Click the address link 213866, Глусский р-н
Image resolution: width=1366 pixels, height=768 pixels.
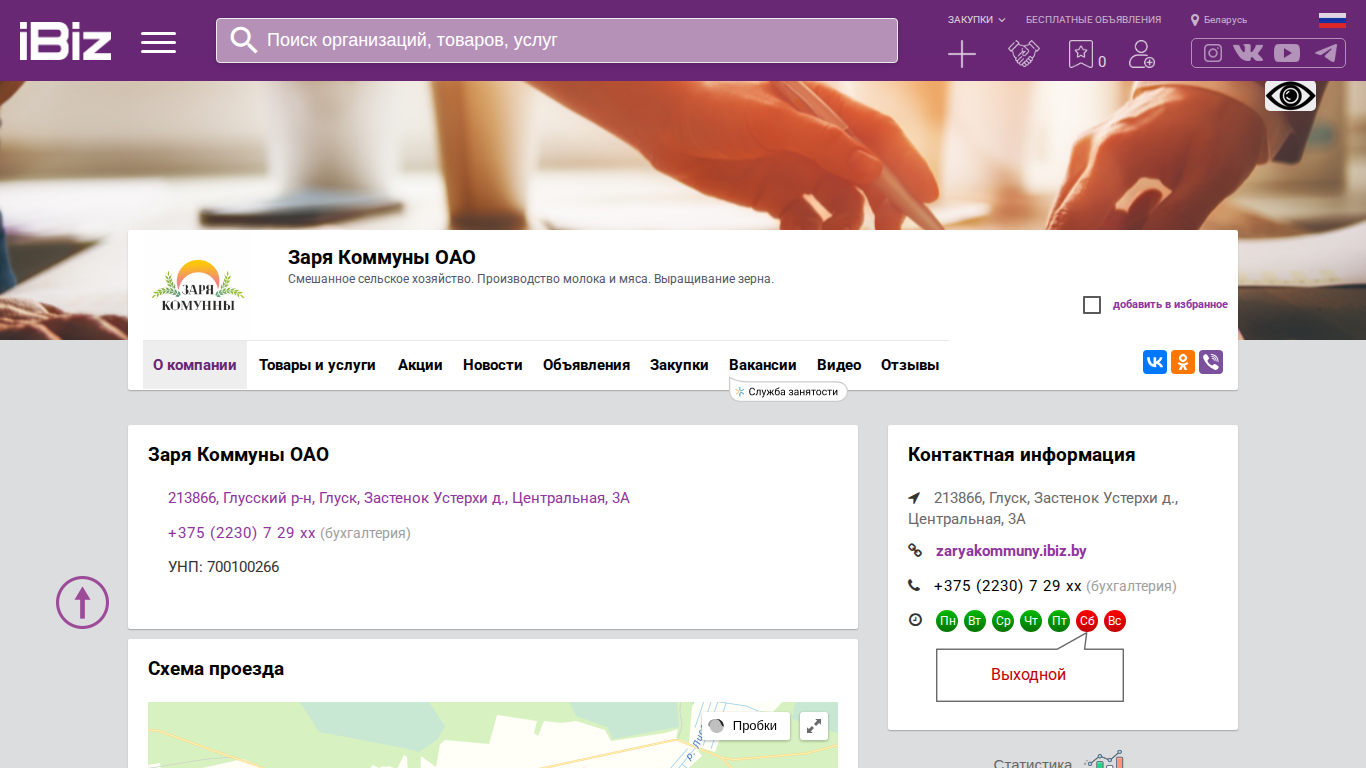(x=399, y=498)
